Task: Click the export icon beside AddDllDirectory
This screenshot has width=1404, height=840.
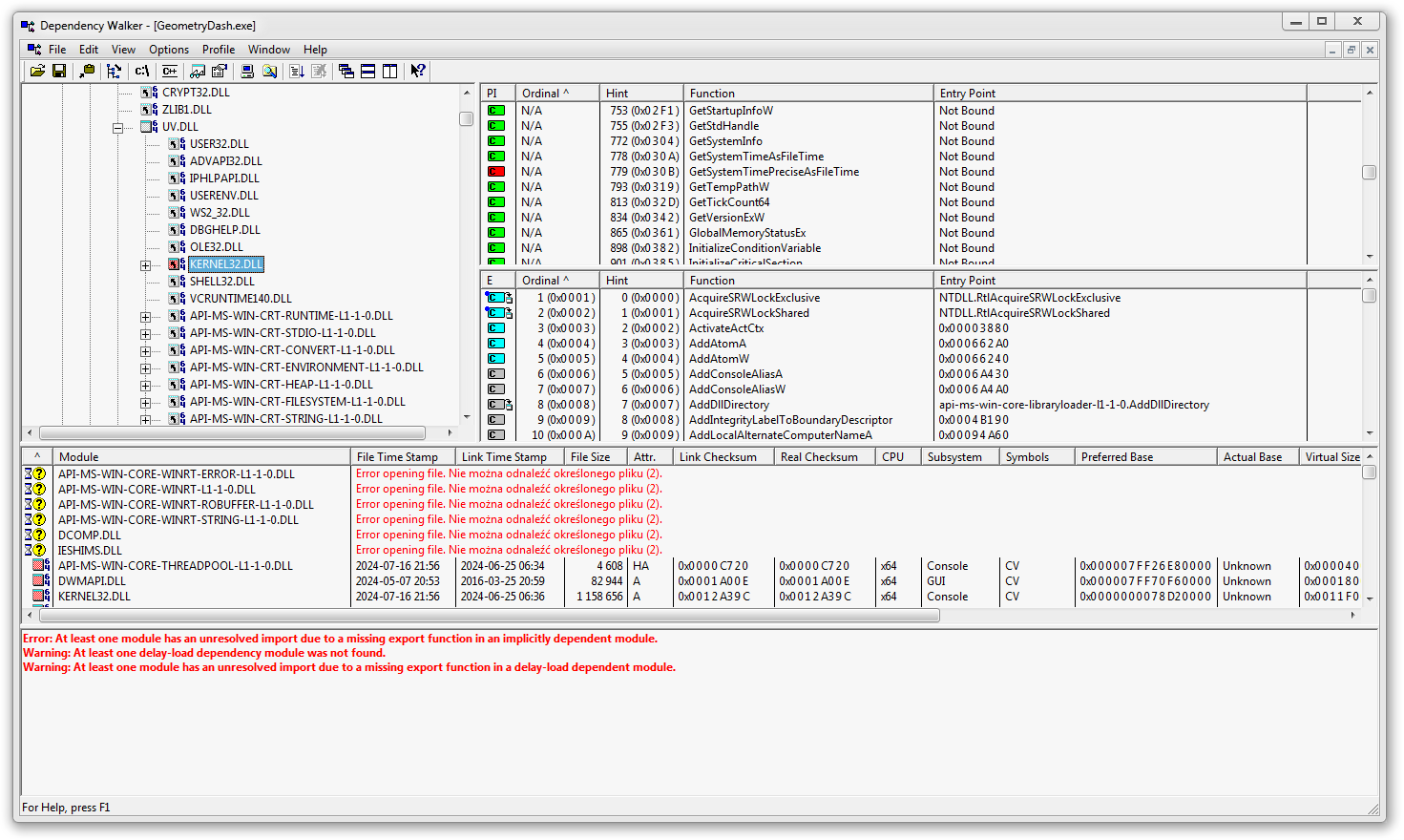Action: 499,405
